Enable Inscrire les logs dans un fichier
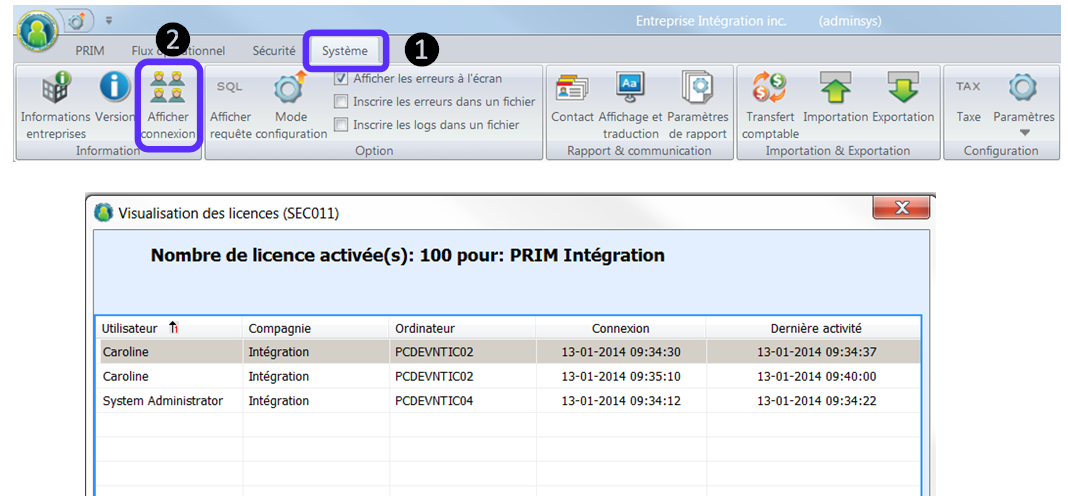The width and height of the screenshot is (1068, 496). (x=341, y=125)
